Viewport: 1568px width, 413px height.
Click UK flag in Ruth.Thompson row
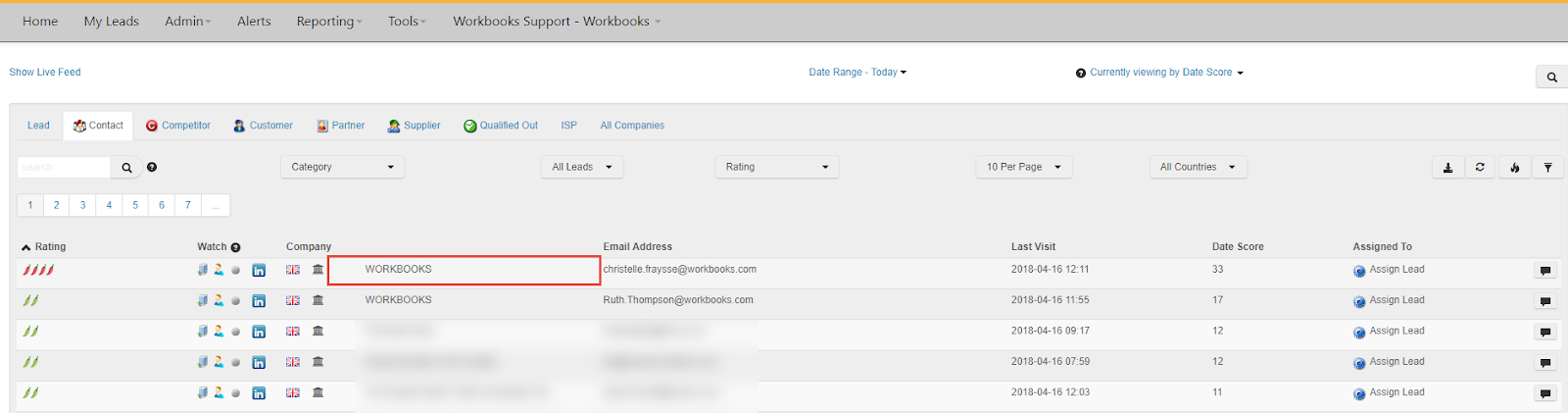click(x=293, y=301)
